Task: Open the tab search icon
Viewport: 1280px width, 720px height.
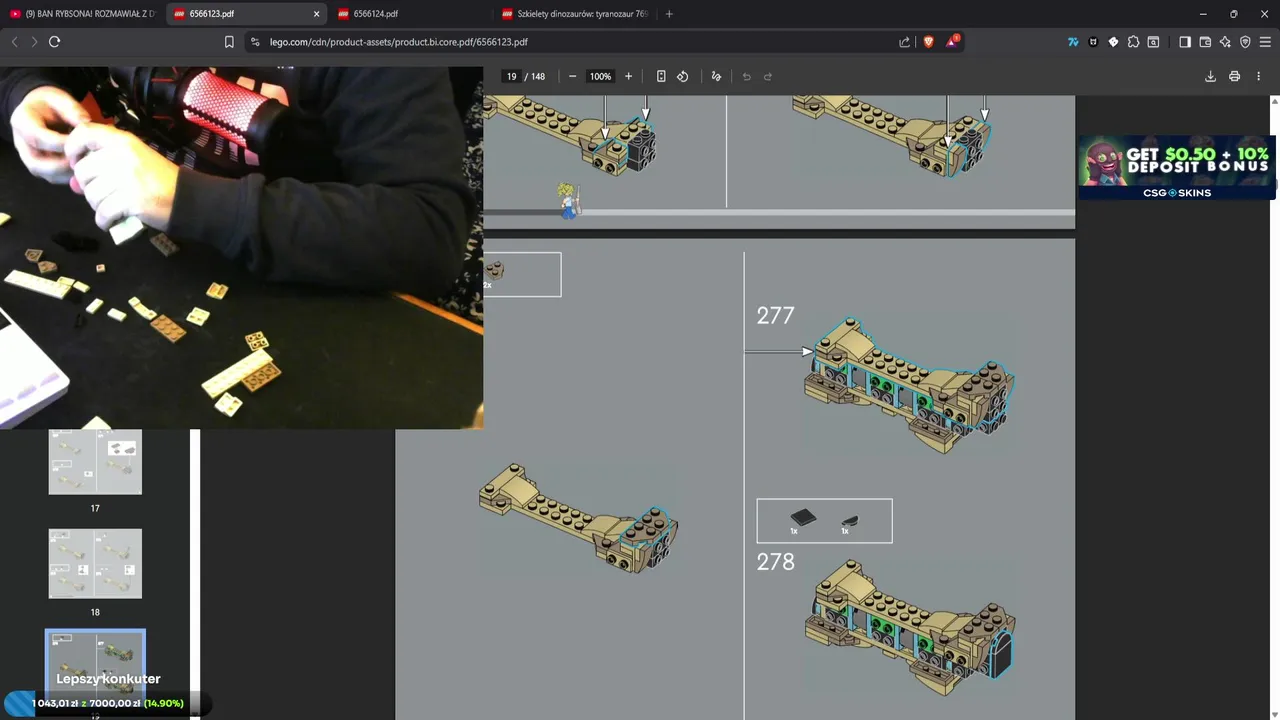Action: click(1153, 42)
